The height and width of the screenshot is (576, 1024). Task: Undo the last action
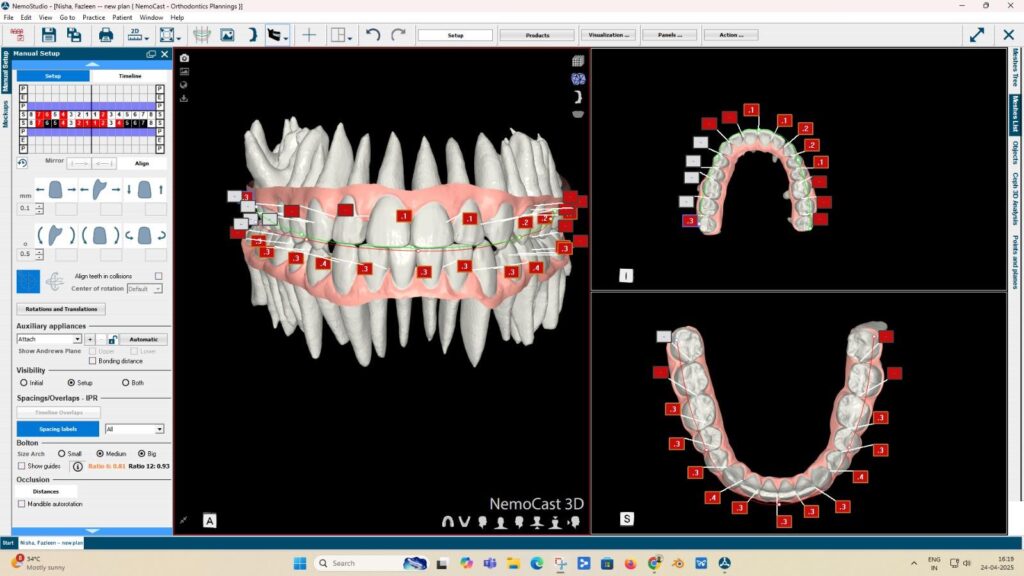(x=373, y=35)
